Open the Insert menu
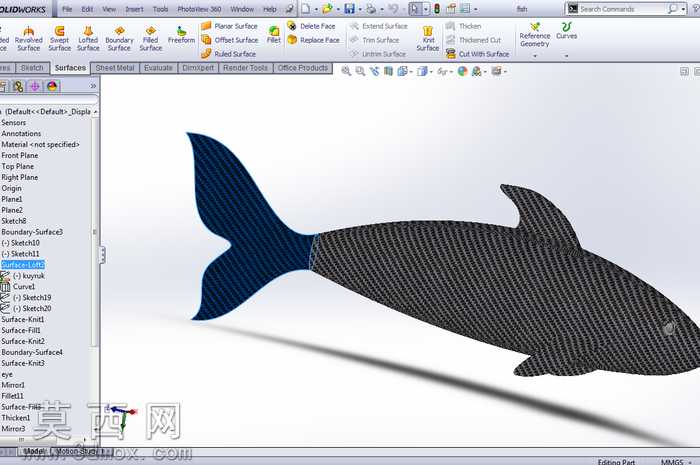 tap(134, 9)
